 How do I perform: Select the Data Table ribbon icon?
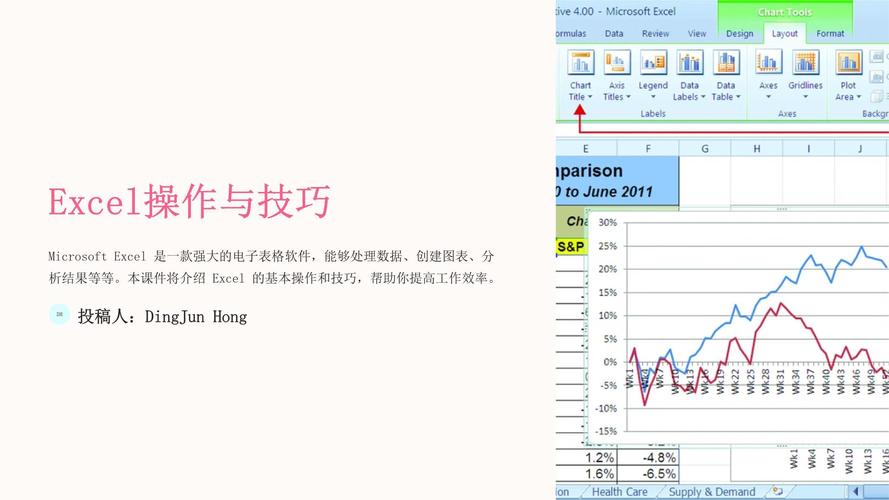pos(725,63)
